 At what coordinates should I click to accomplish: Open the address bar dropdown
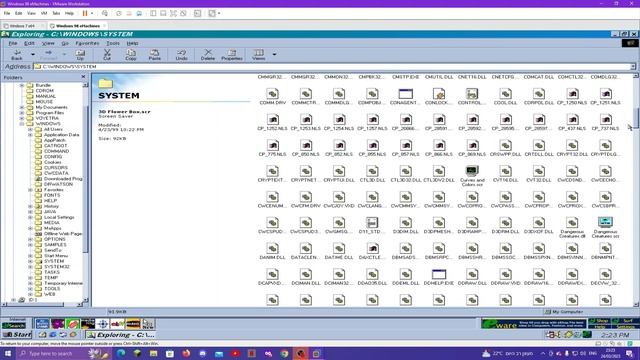click(633, 67)
